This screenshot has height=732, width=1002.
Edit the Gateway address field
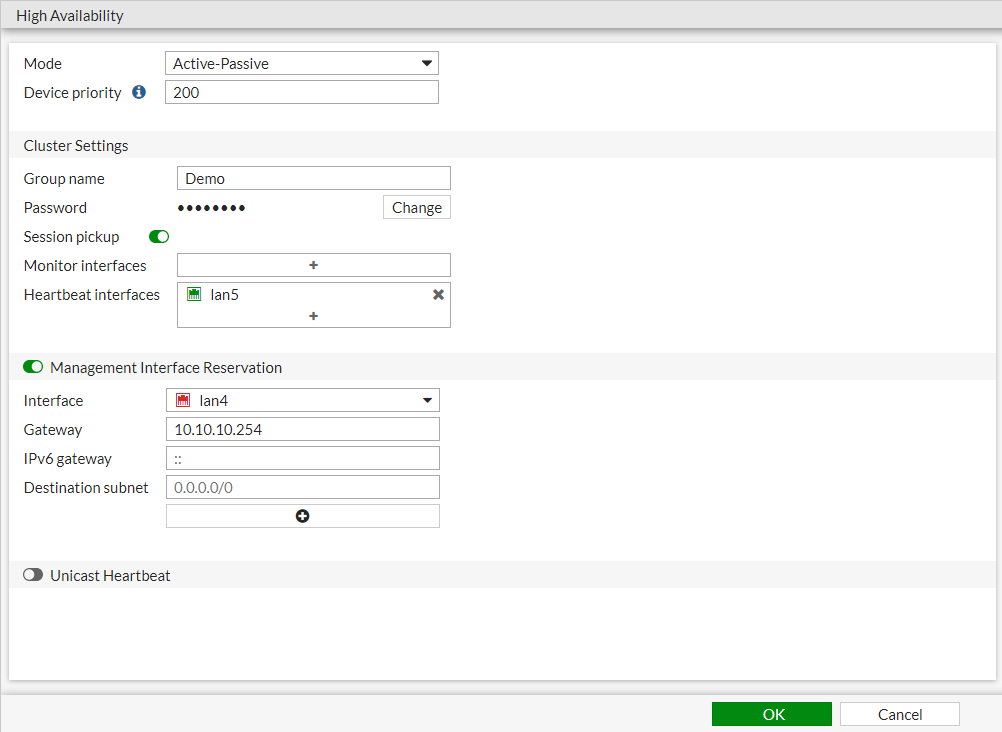tap(302, 429)
